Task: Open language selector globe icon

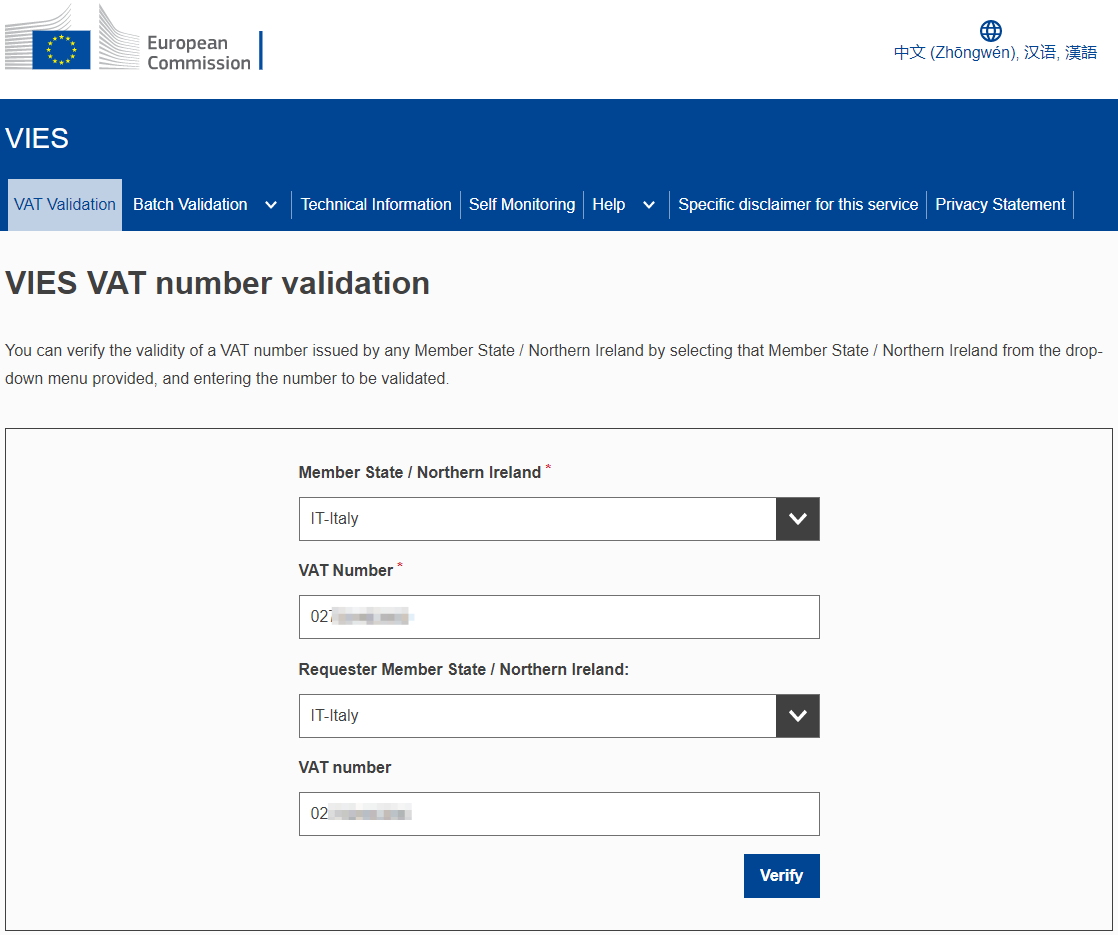Action: [x=990, y=31]
